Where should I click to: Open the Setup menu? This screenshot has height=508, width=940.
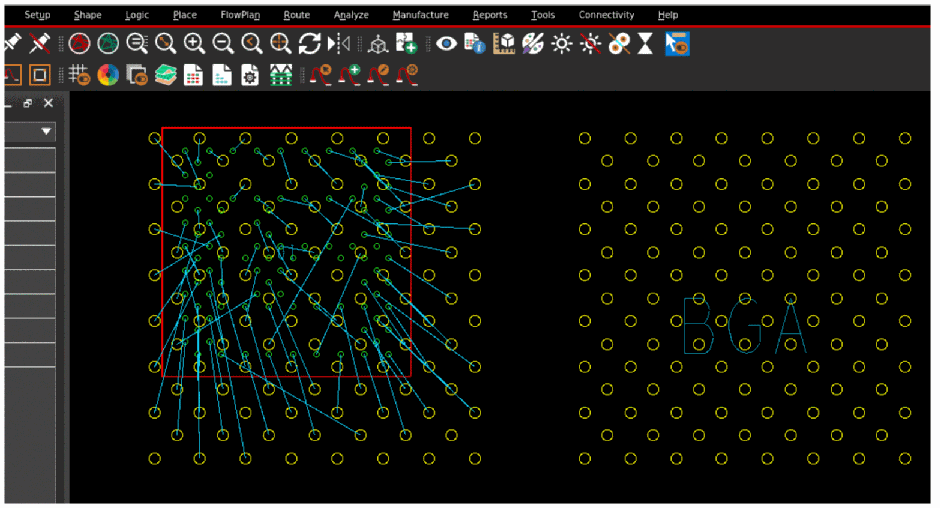click(x=37, y=15)
